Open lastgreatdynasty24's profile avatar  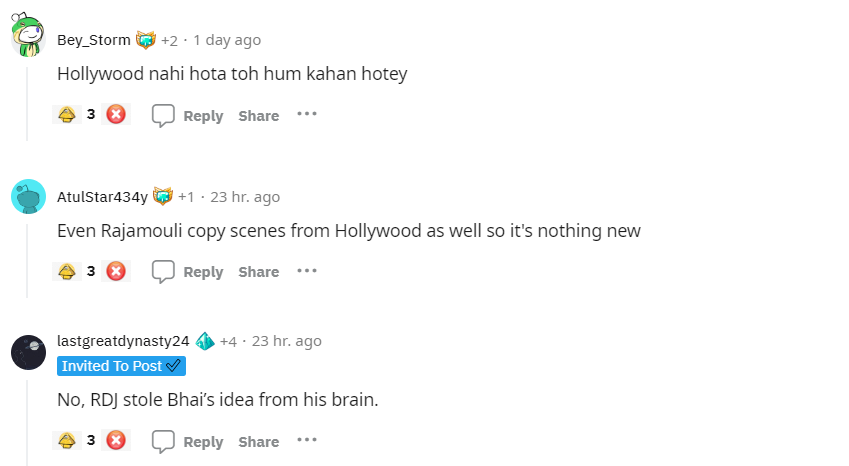pos(28,352)
